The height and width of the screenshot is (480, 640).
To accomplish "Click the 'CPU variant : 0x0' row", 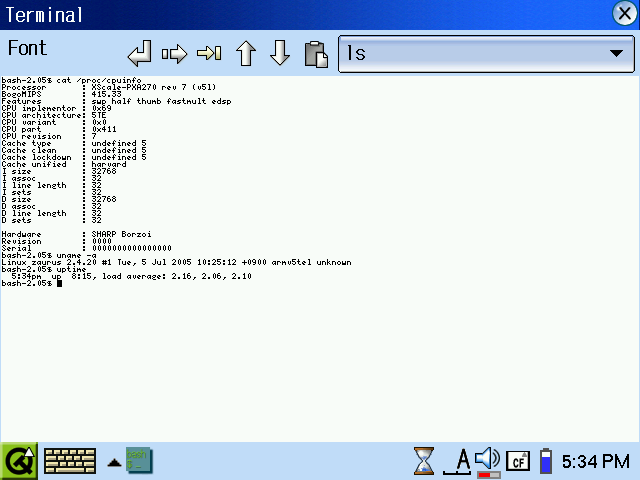I will coord(54,122).
